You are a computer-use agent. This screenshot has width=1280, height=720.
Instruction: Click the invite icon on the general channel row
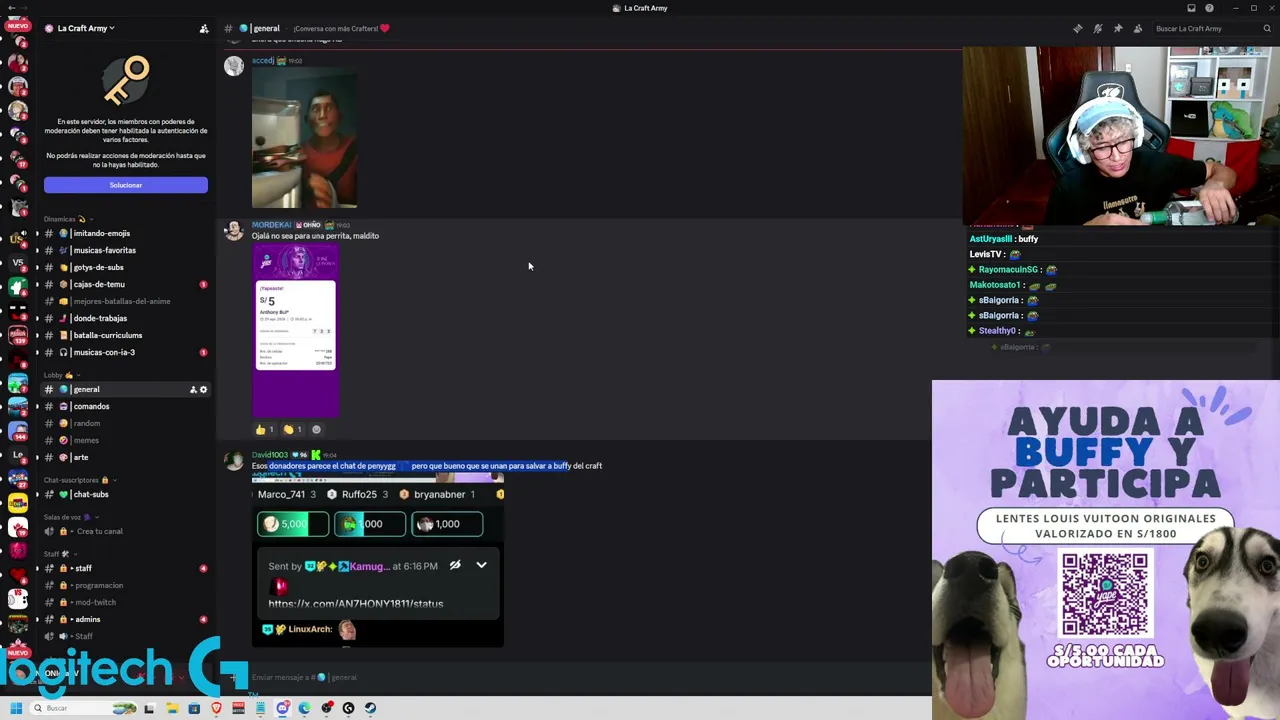193,389
